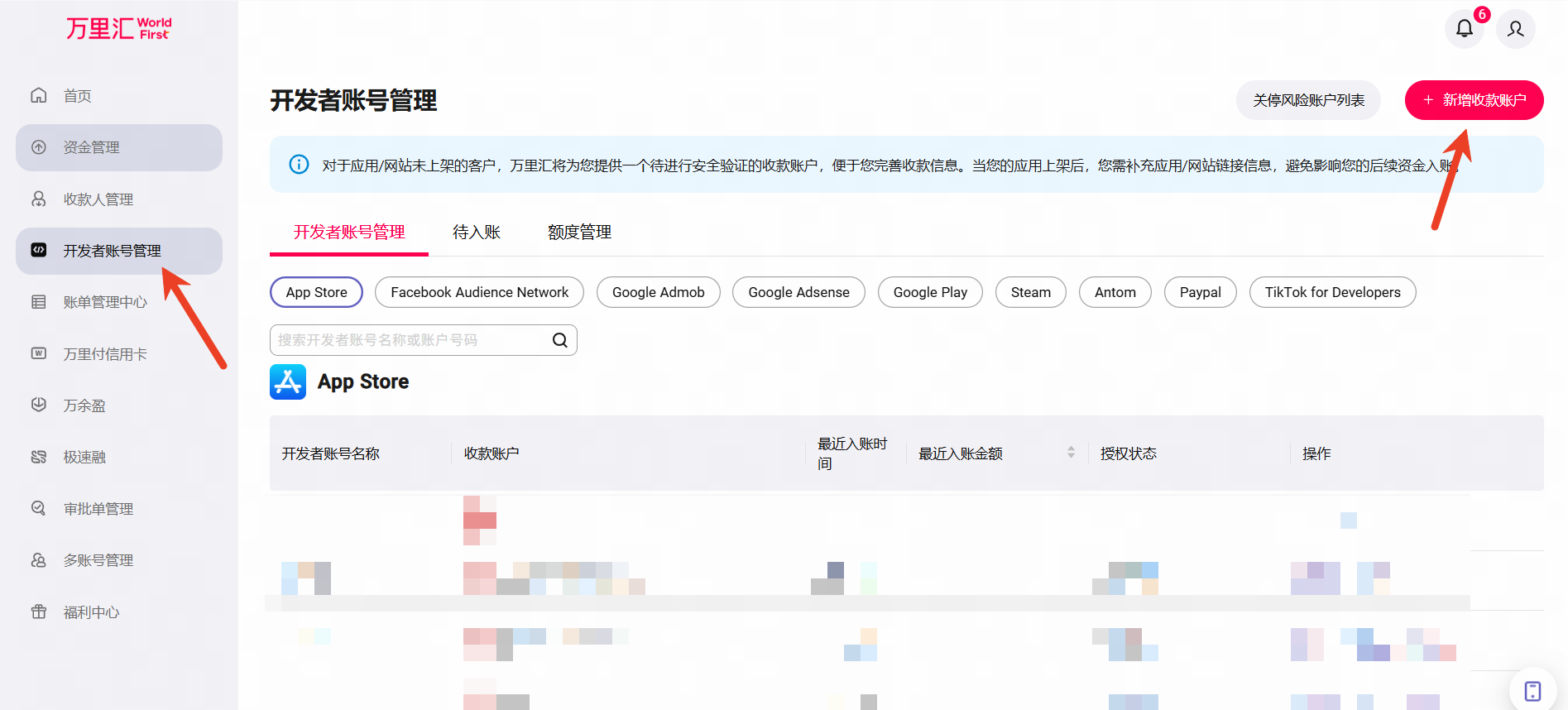Select the Google Adsense filter
The height and width of the screenshot is (710, 1568).
click(799, 292)
